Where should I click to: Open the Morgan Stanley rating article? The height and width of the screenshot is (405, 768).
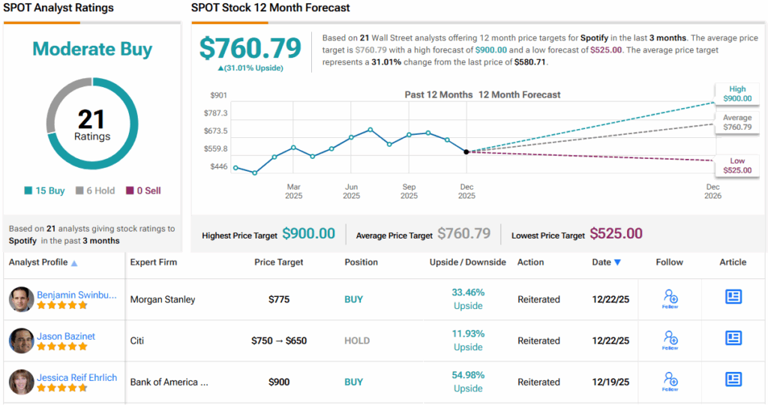[x=733, y=297]
